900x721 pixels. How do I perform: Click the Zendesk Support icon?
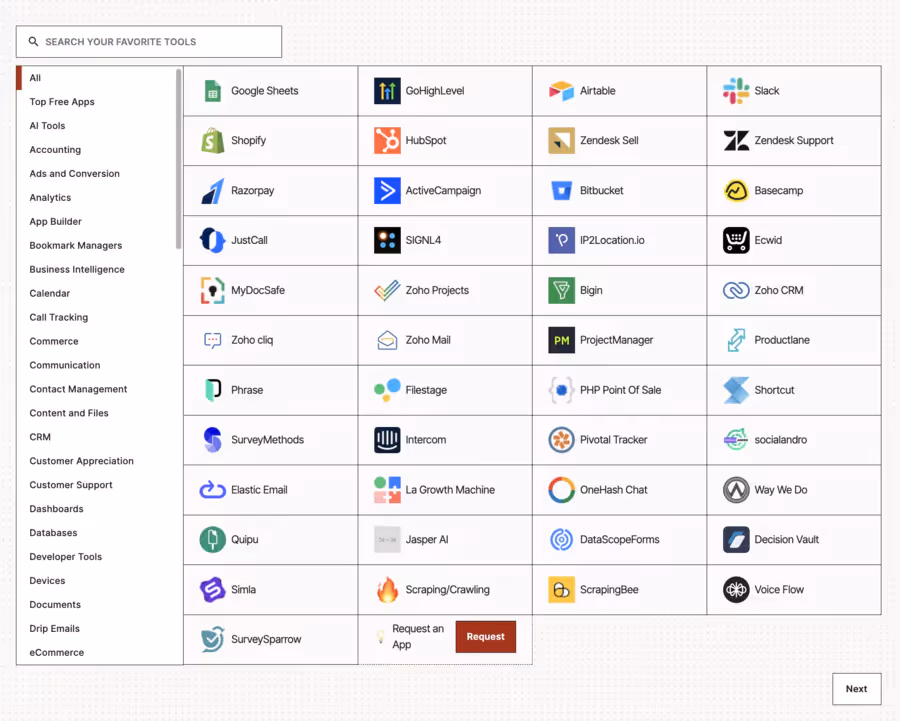point(736,141)
